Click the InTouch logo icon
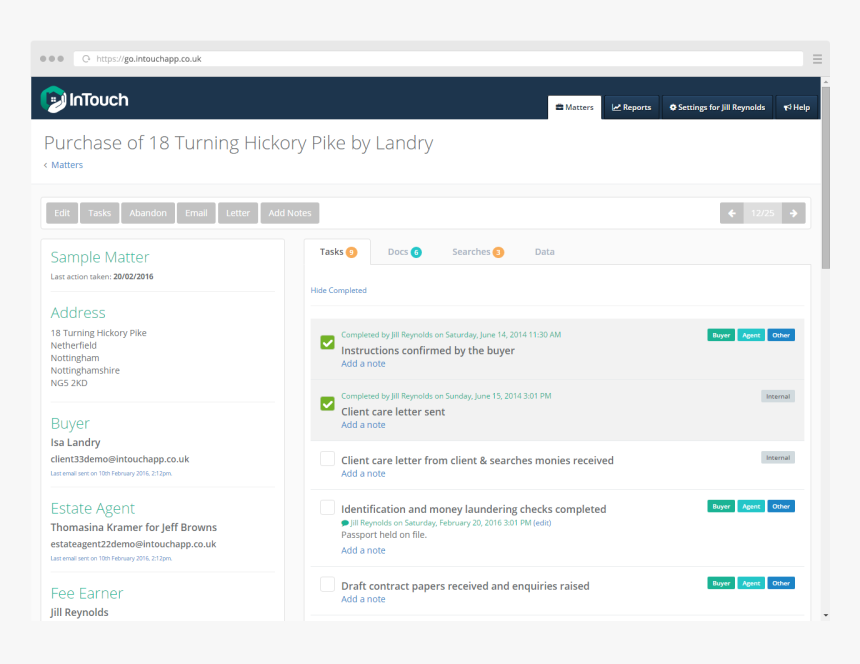The width and height of the screenshot is (860, 664). point(53,99)
